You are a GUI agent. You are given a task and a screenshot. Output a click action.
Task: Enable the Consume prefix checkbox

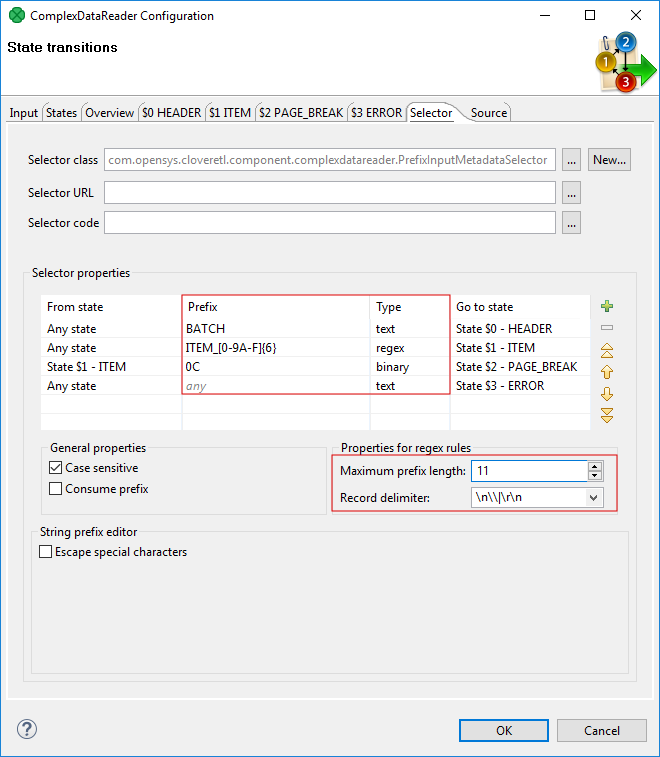coord(56,489)
